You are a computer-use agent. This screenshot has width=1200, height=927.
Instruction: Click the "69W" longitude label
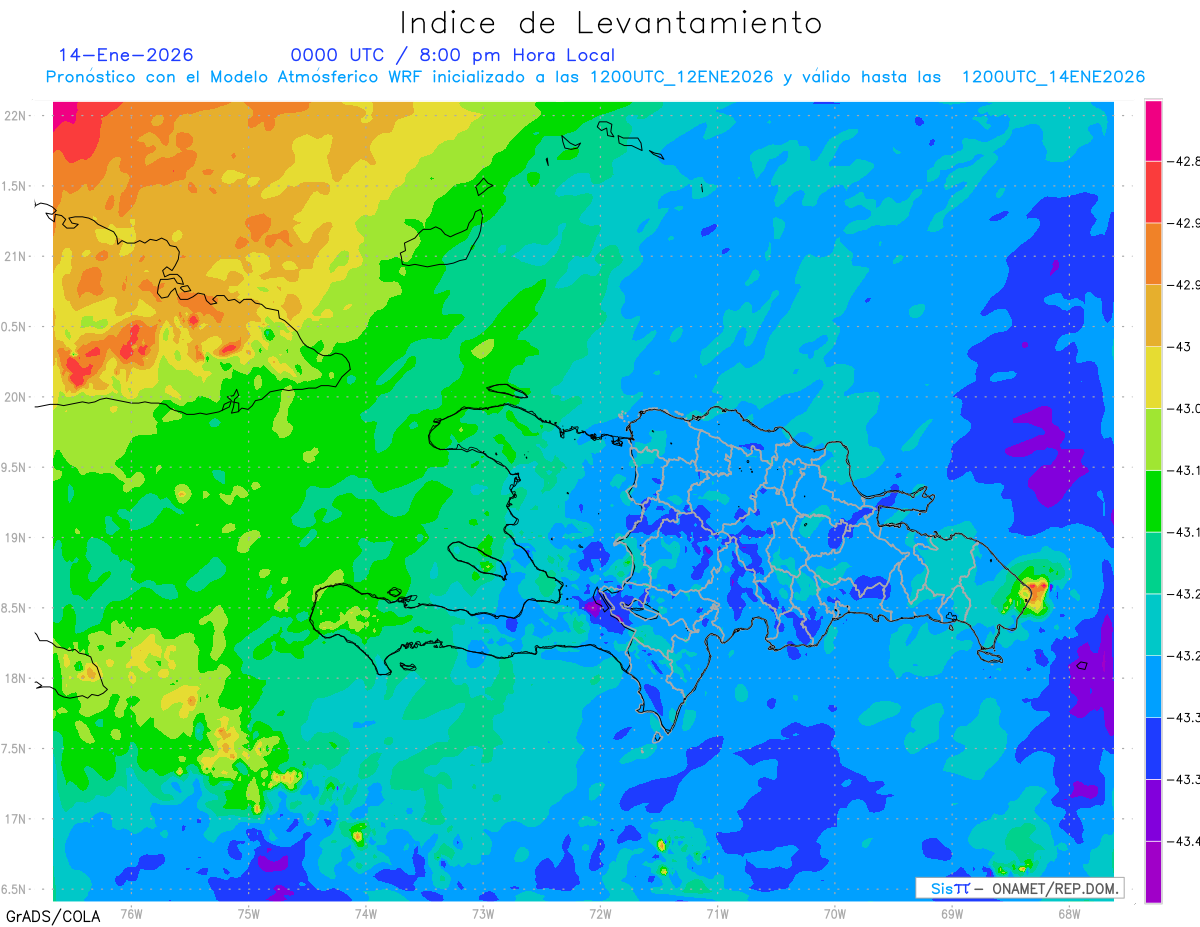[952, 913]
